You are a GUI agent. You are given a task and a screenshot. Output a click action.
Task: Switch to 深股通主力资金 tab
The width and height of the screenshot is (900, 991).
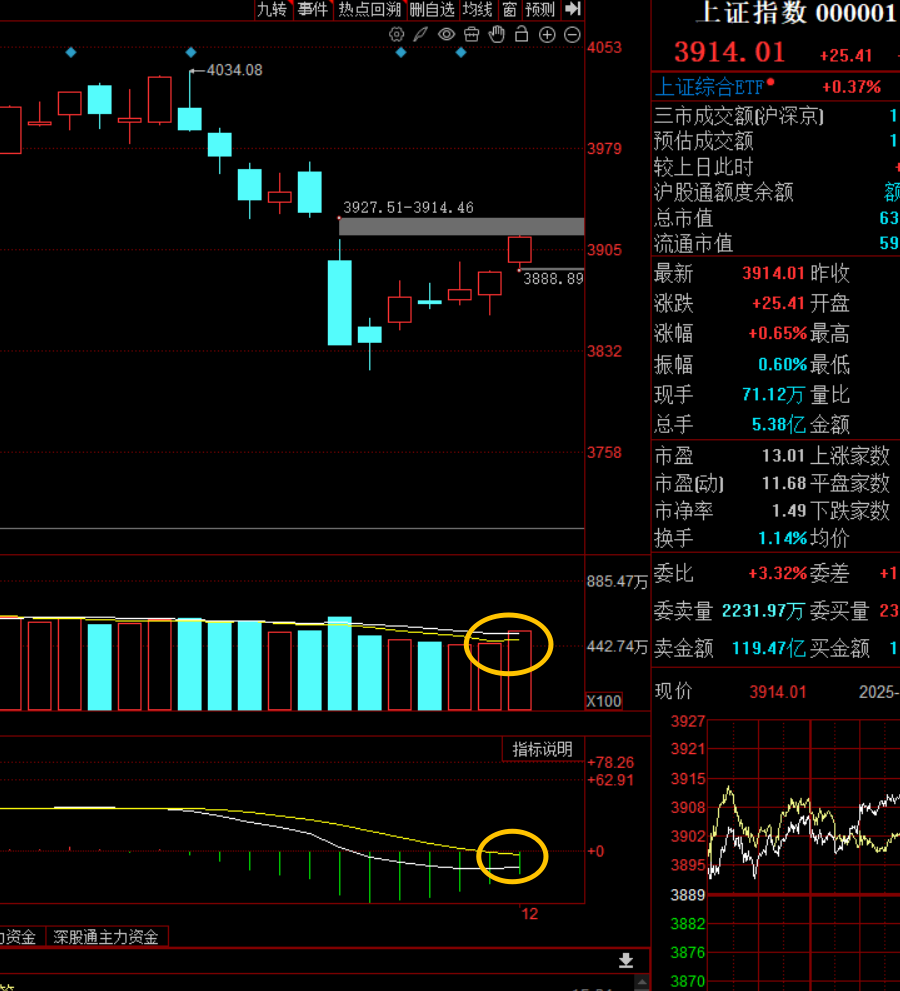click(x=106, y=937)
